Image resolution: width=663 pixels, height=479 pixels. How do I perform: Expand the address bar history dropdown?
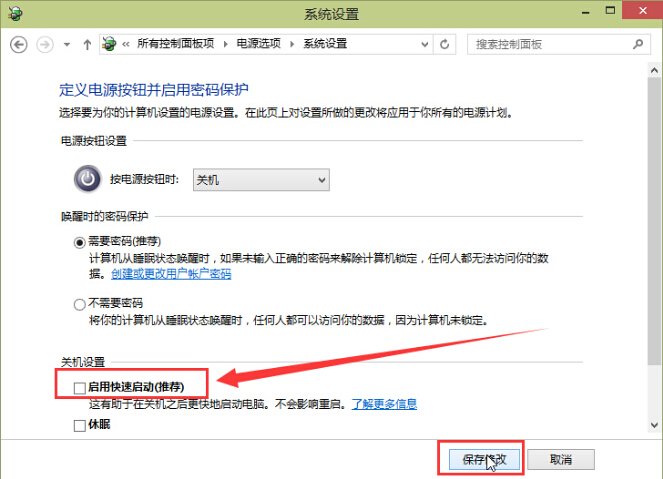tap(430, 45)
